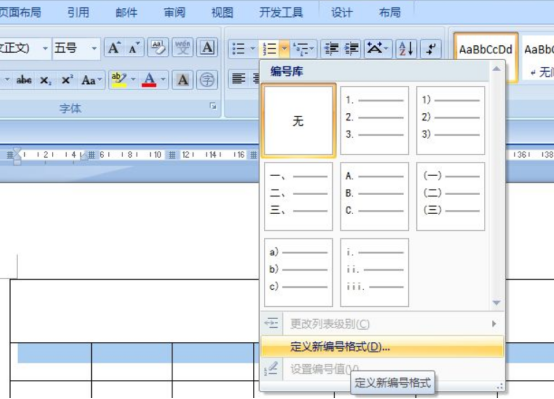Close the Numbering dropdown arrow
The image size is (554, 399).
pos(284,48)
